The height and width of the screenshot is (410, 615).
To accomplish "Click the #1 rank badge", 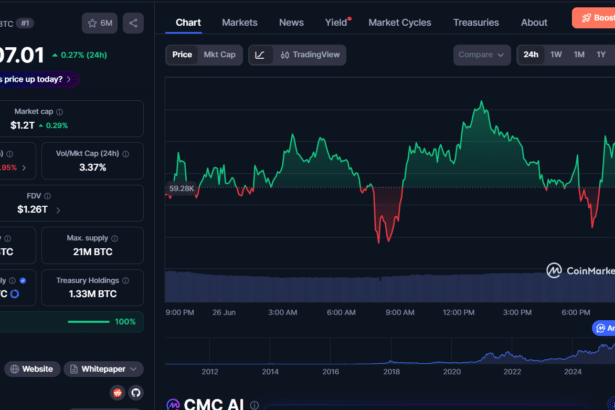I will coord(25,24).
